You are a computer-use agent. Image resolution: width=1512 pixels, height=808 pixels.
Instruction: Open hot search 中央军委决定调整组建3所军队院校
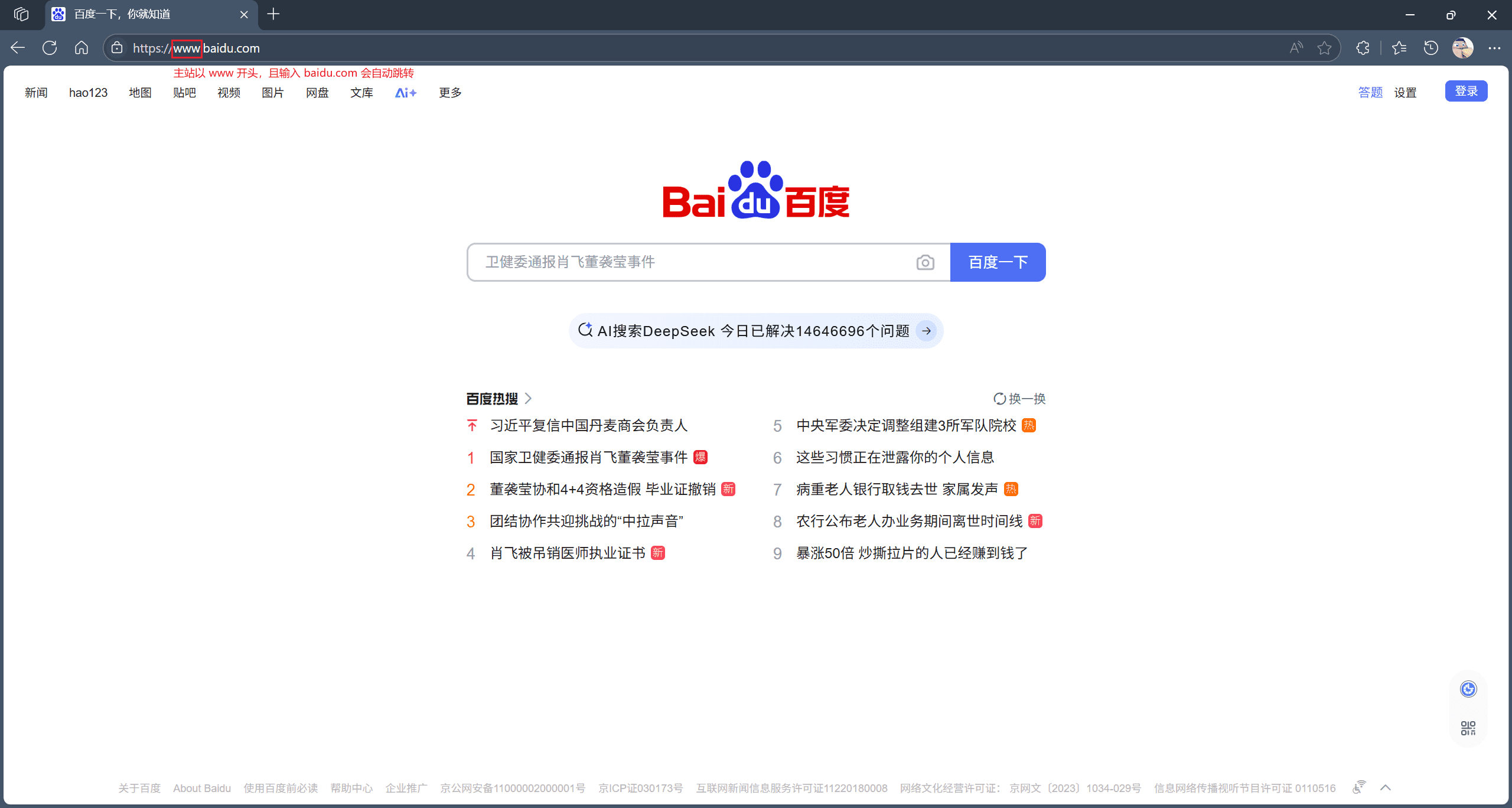coord(906,425)
